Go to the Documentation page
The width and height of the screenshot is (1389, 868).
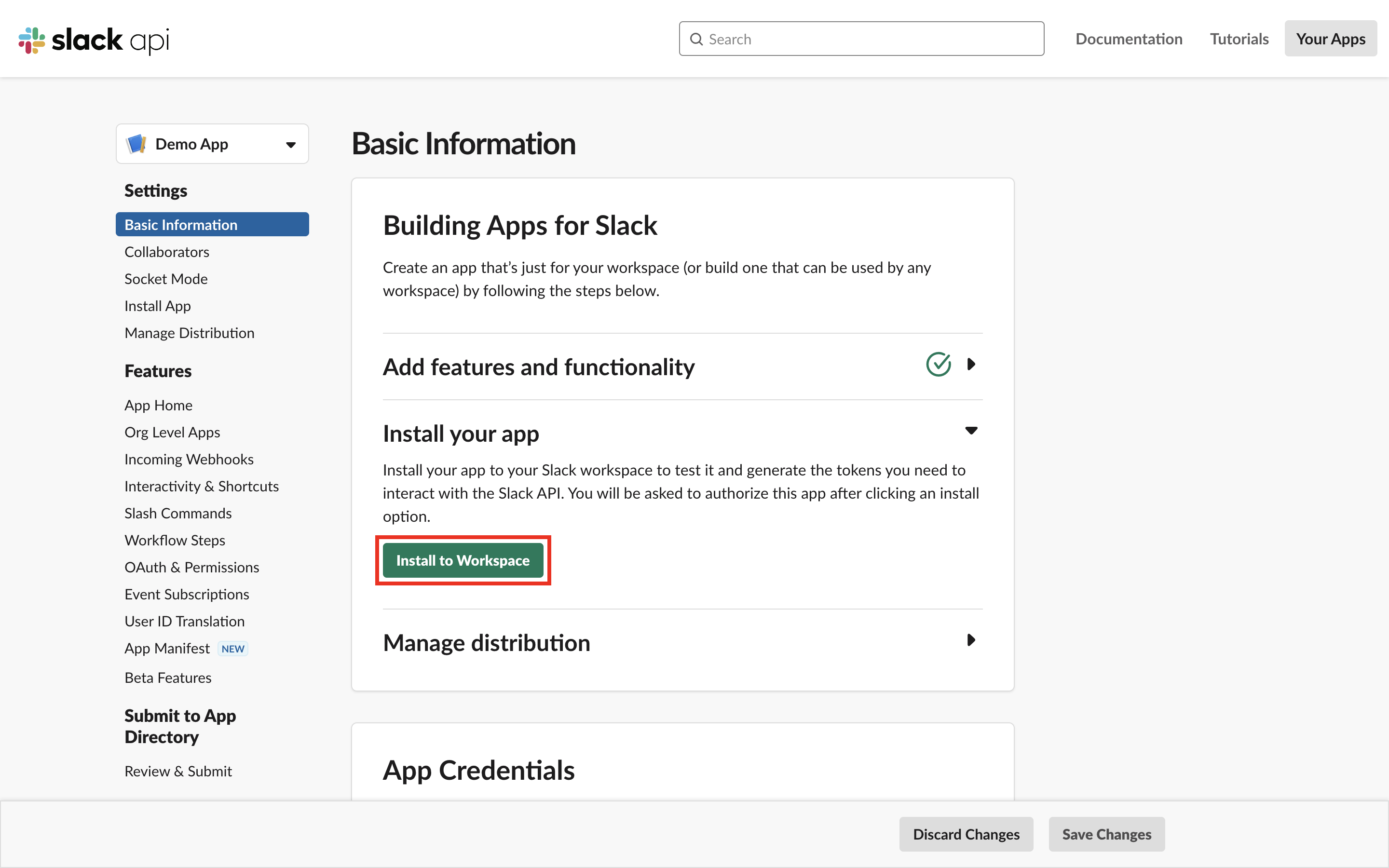point(1129,39)
